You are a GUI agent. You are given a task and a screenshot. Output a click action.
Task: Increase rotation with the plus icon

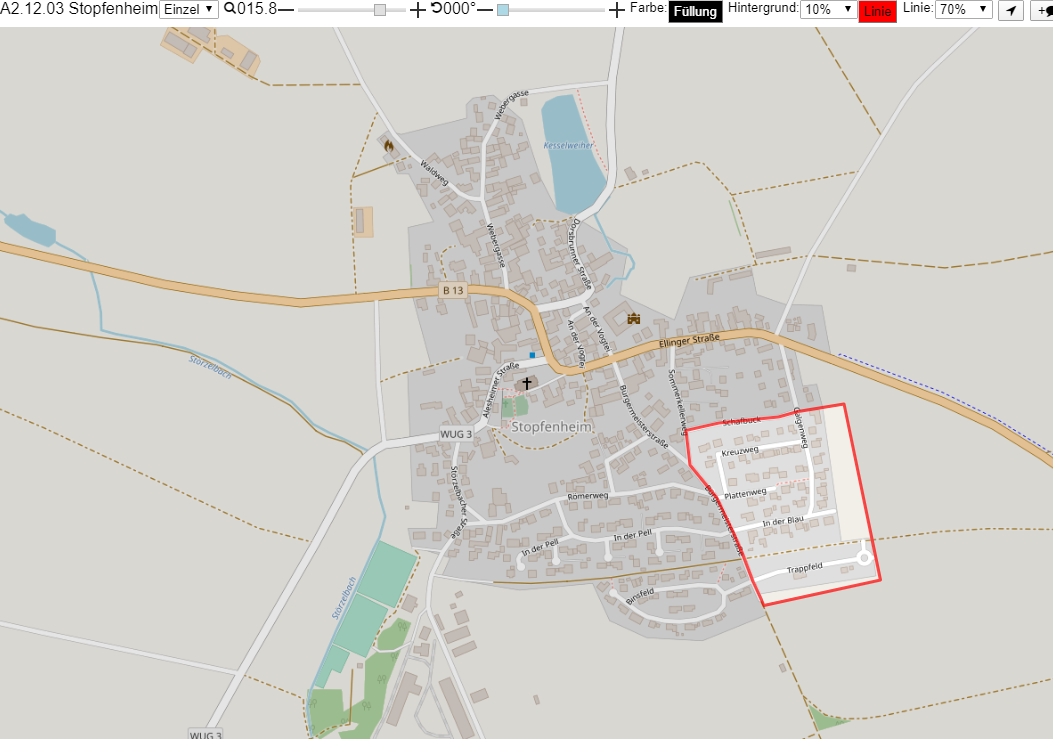point(616,9)
